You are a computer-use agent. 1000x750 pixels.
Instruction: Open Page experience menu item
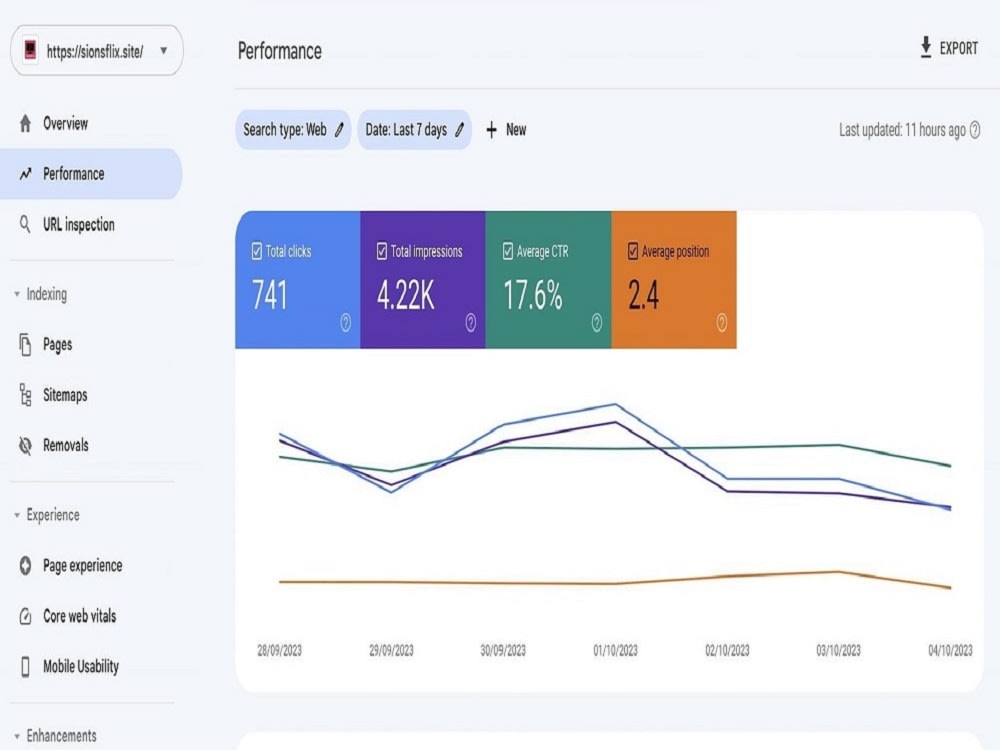coord(91,565)
